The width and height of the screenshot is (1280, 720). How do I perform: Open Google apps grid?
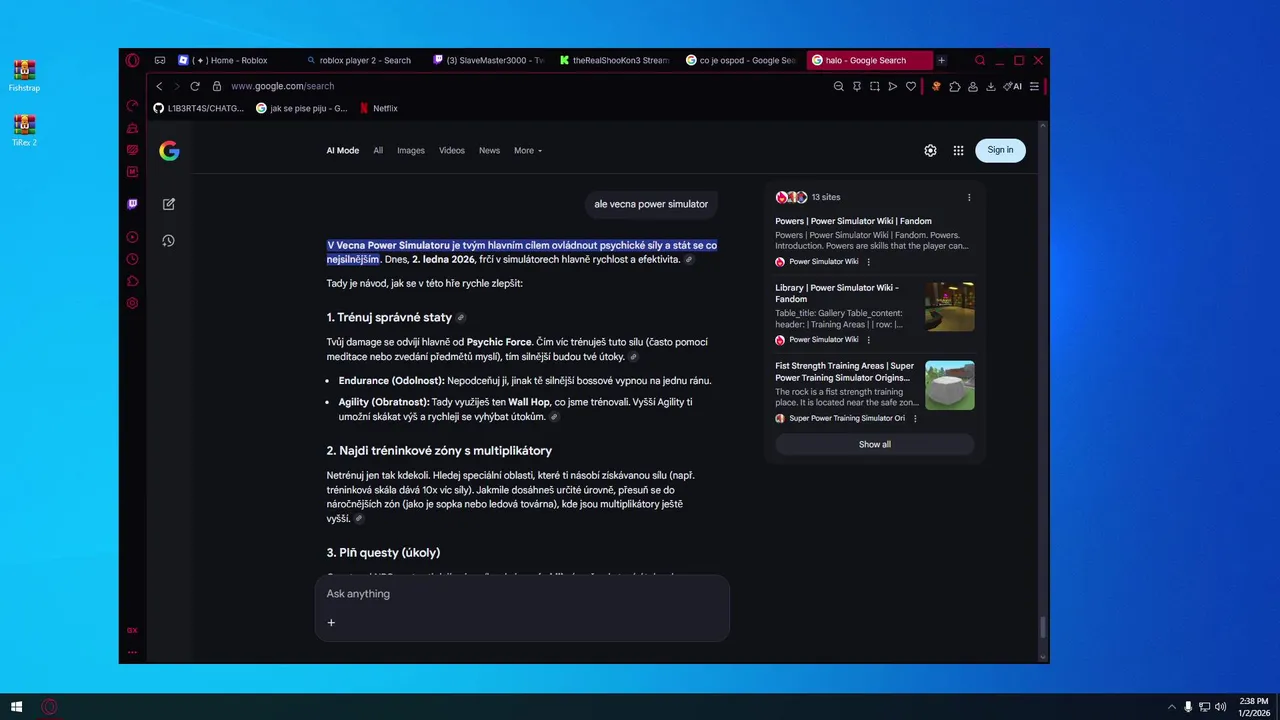coord(958,150)
